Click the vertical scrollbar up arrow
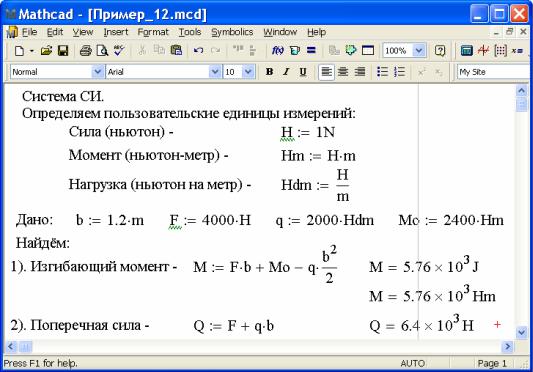This screenshot has height=372, width=533. pos(521,90)
